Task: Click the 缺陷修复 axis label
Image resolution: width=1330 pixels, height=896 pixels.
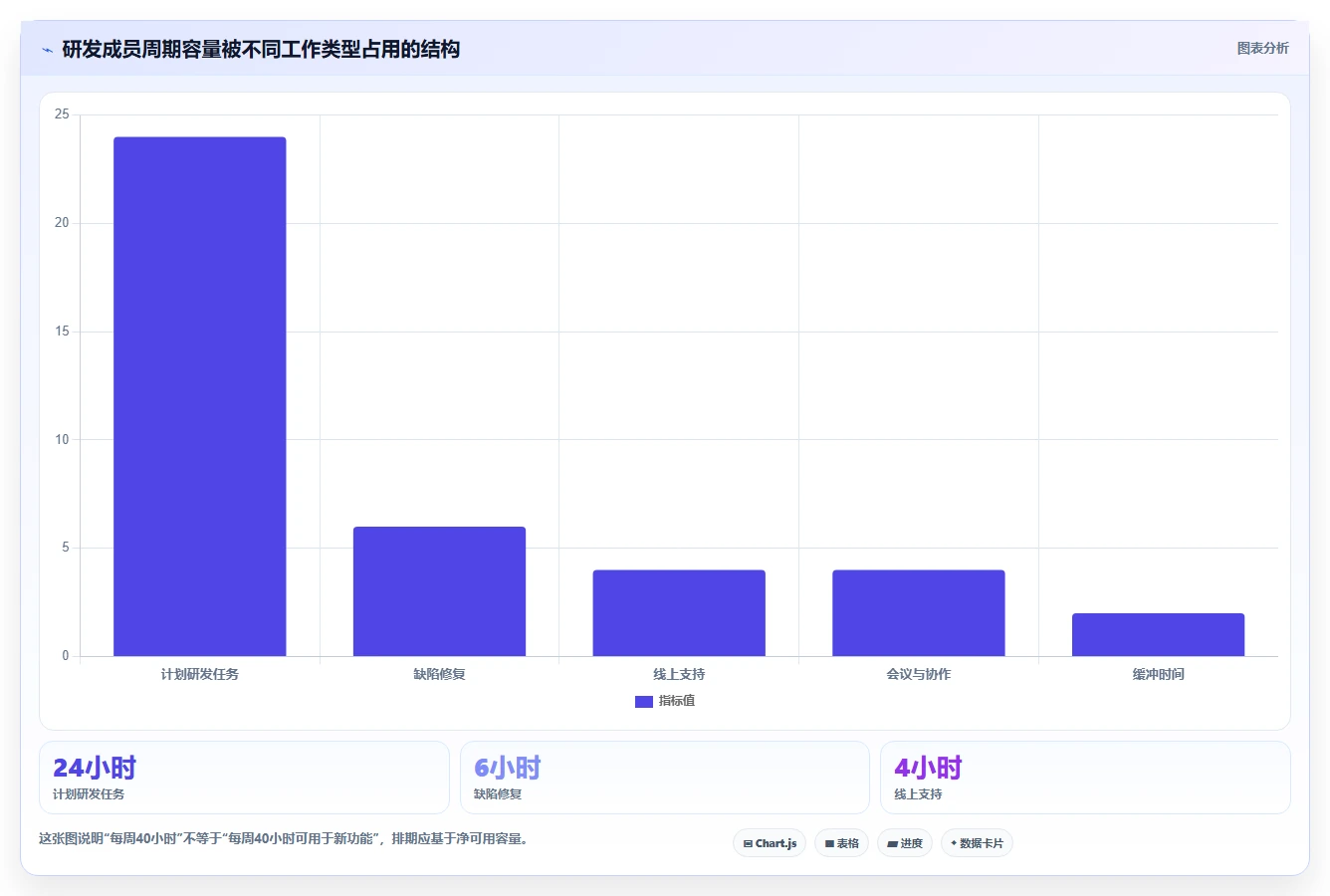Action: click(439, 674)
